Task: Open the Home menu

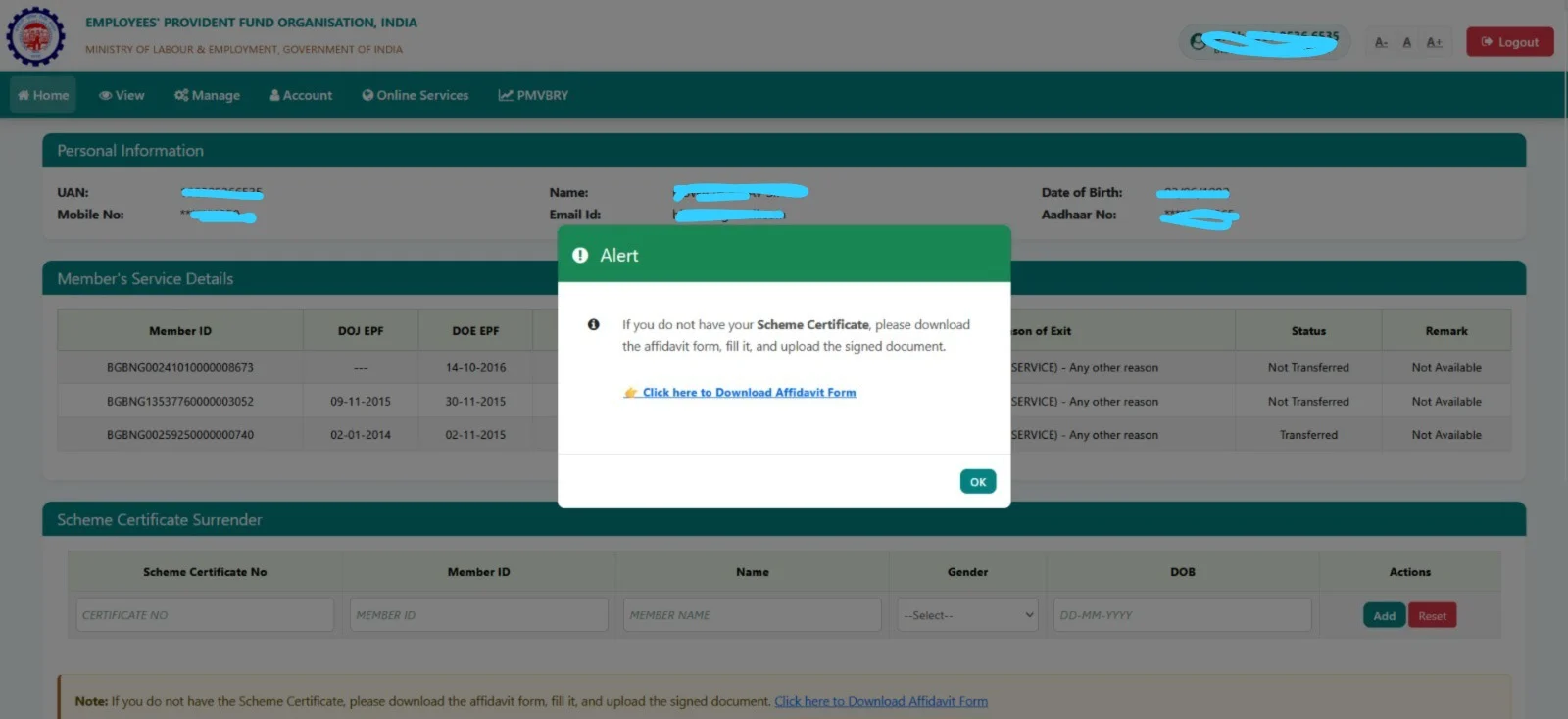Action: pyautogui.click(x=43, y=95)
